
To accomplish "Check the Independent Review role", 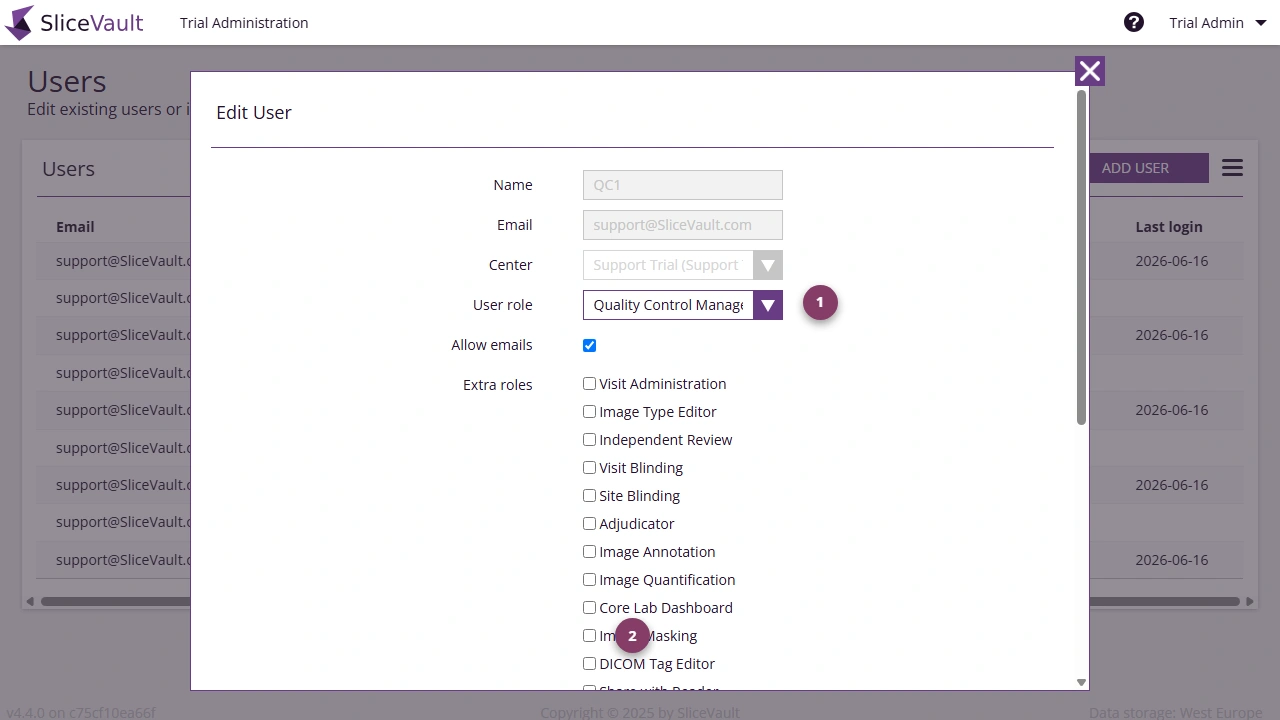I will click(589, 440).
